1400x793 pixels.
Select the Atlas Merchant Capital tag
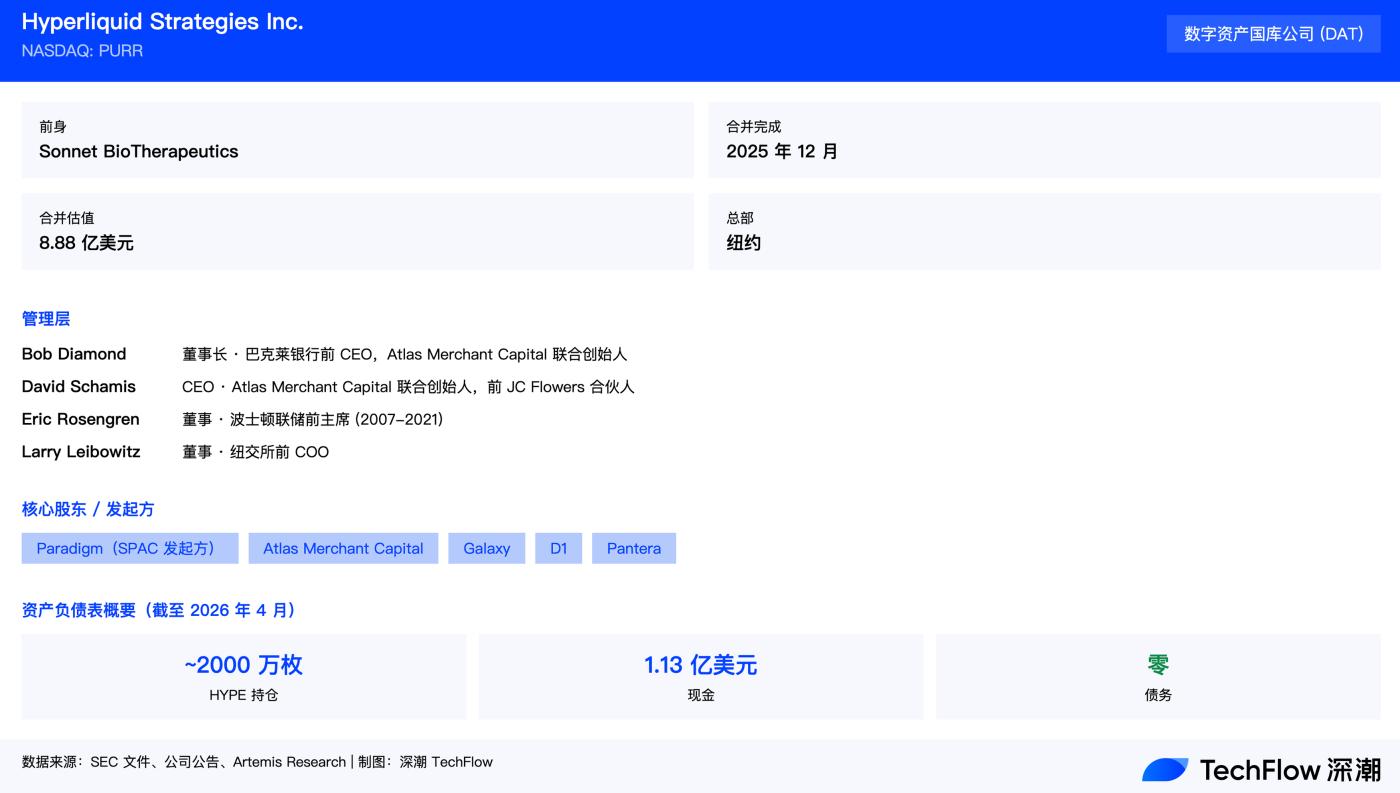point(343,548)
